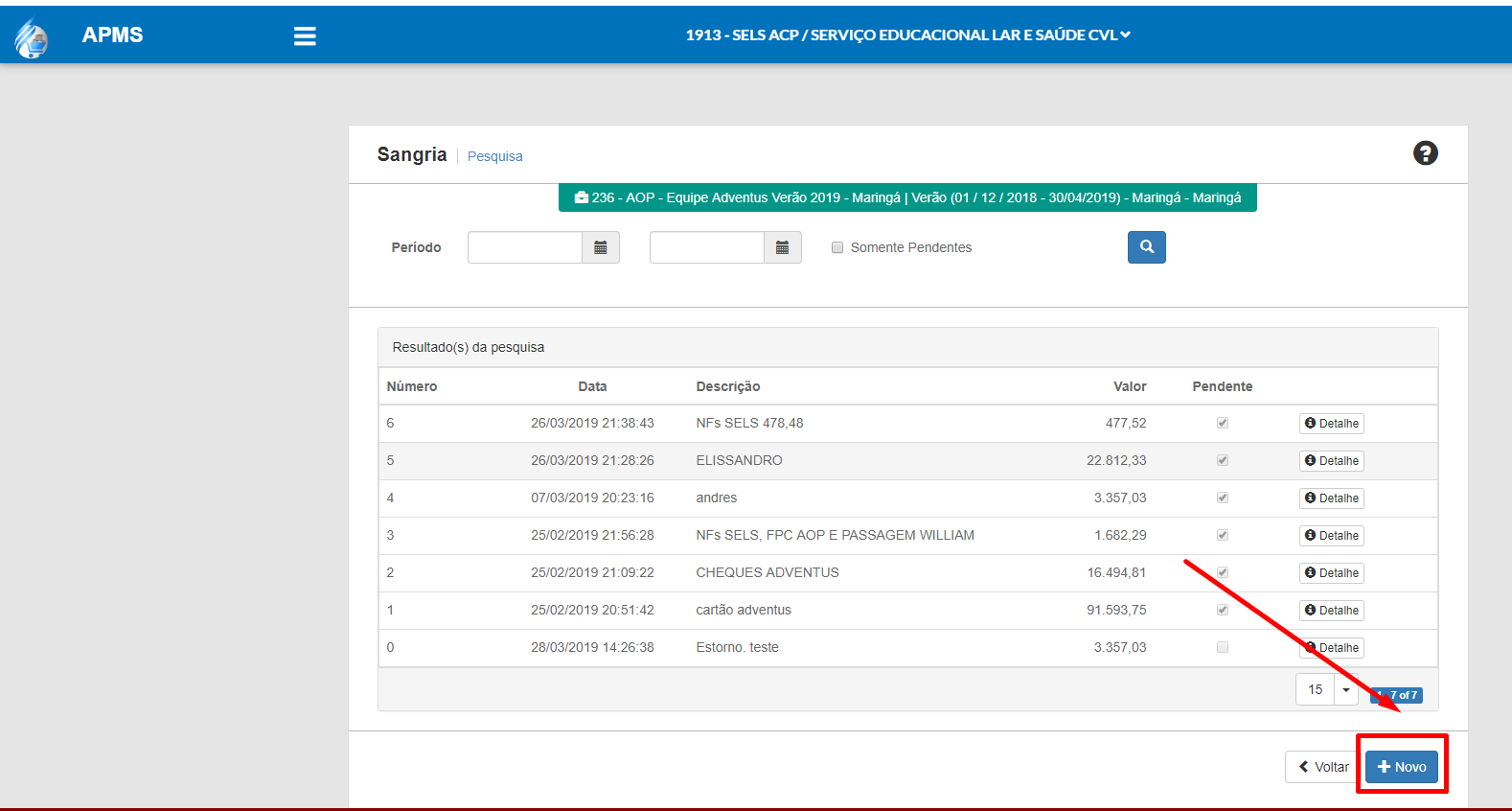This screenshot has width=1512, height=811.
Task: Select date 07/03/2019 20:23:16 cell
Action: tap(592, 498)
